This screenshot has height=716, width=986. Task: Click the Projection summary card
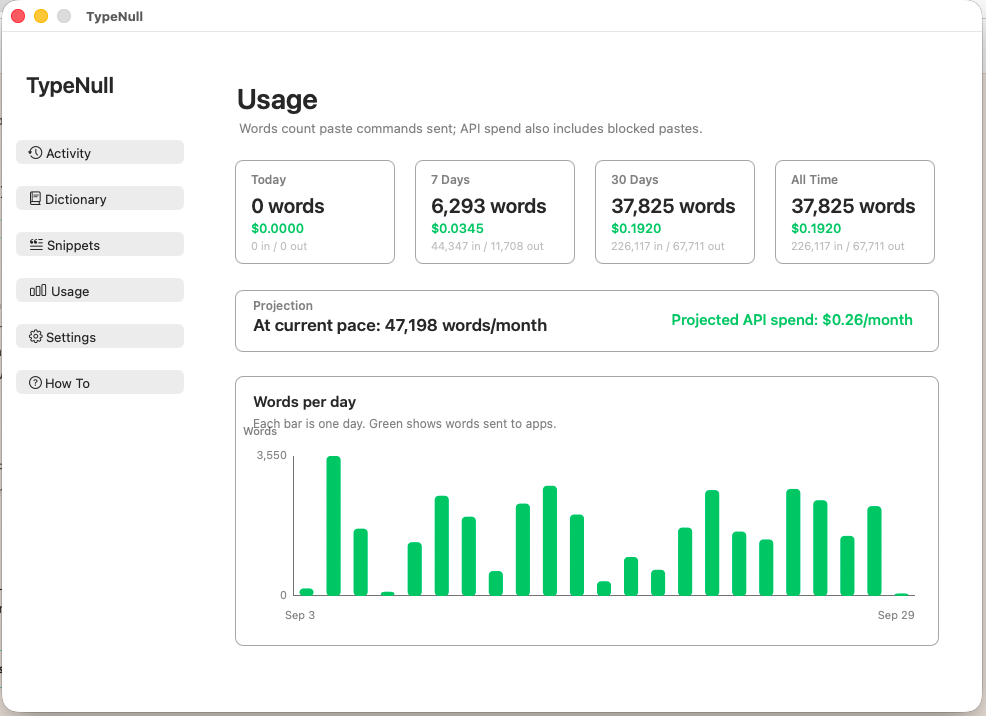click(587, 321)
